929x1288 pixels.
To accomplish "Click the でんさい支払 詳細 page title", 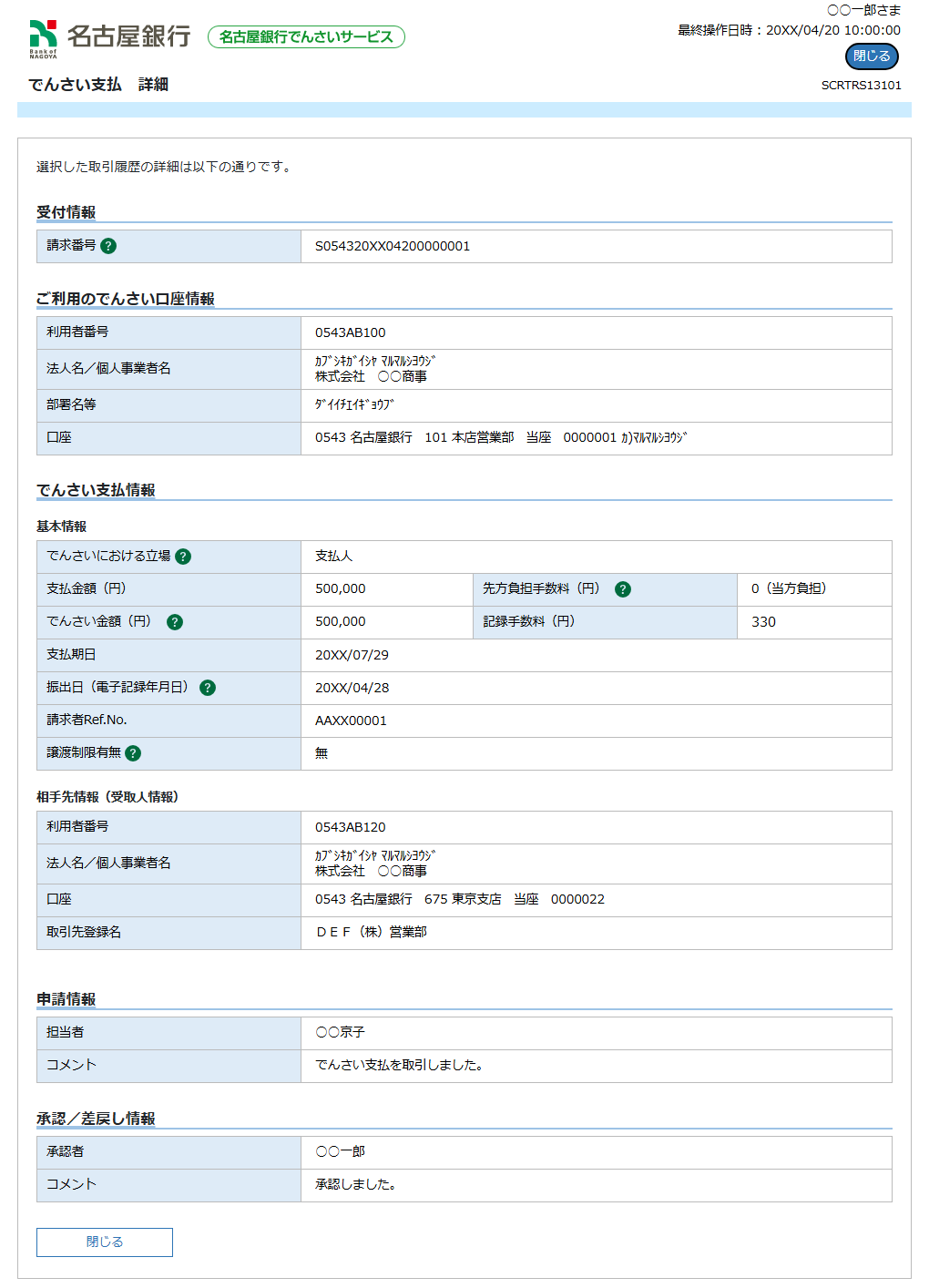I will click(x=98, y=85).
